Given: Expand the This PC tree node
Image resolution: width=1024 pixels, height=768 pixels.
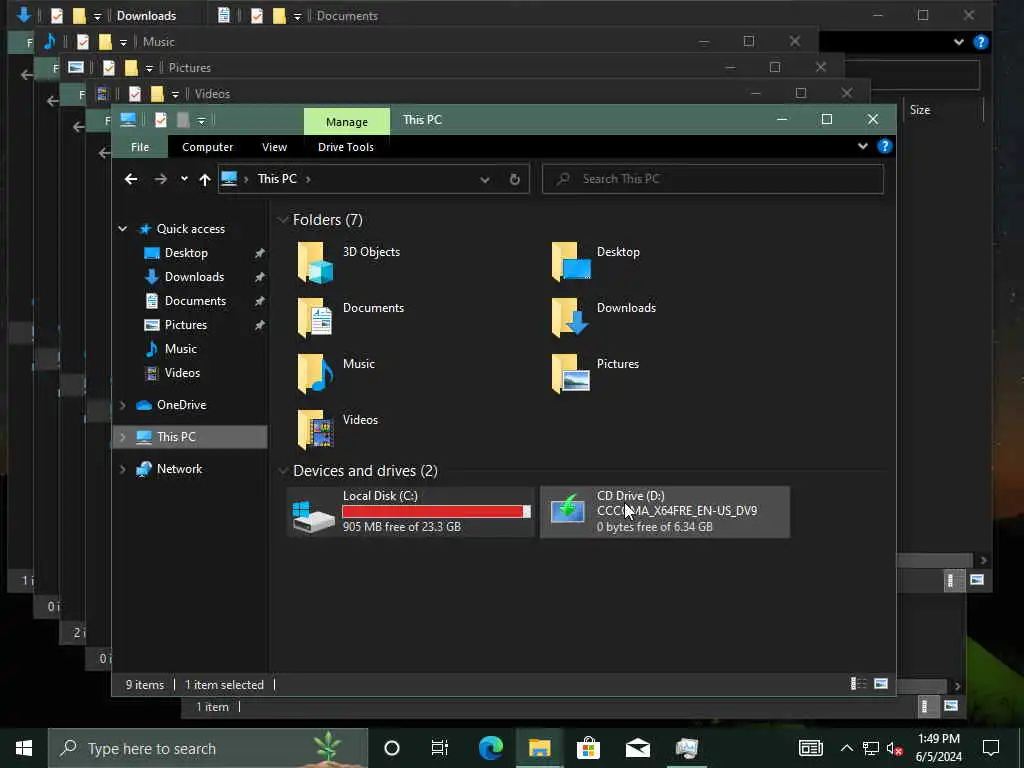Looking at the screenshot, I should (122, 437).
